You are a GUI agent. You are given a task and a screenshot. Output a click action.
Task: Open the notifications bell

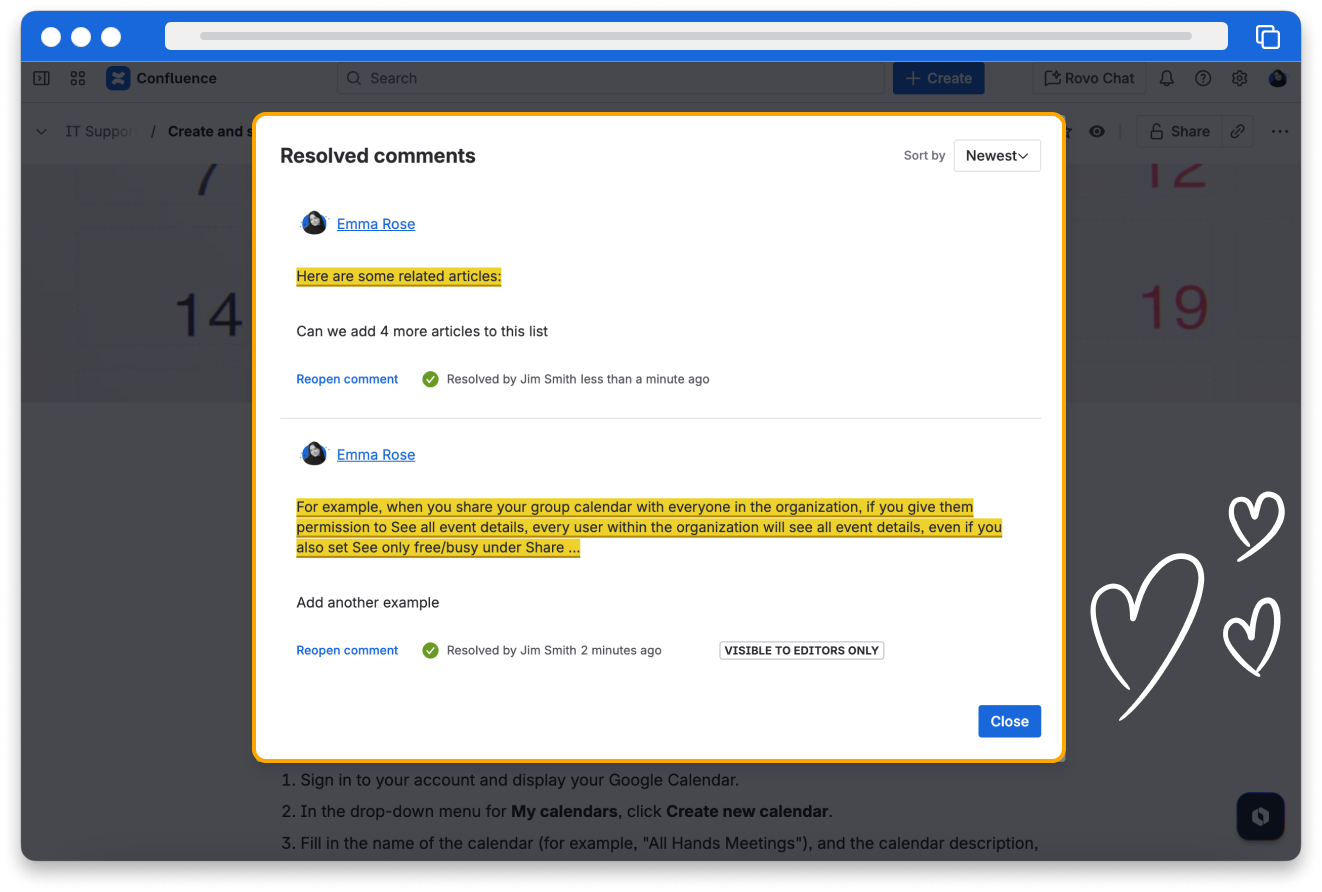[x=1166, y=78]
